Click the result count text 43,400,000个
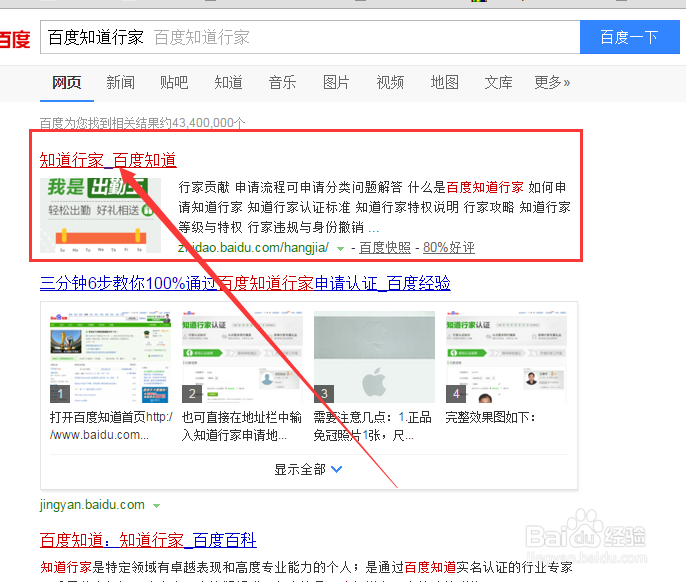This screenshot has width=686, height=582. tap(209, 123)
